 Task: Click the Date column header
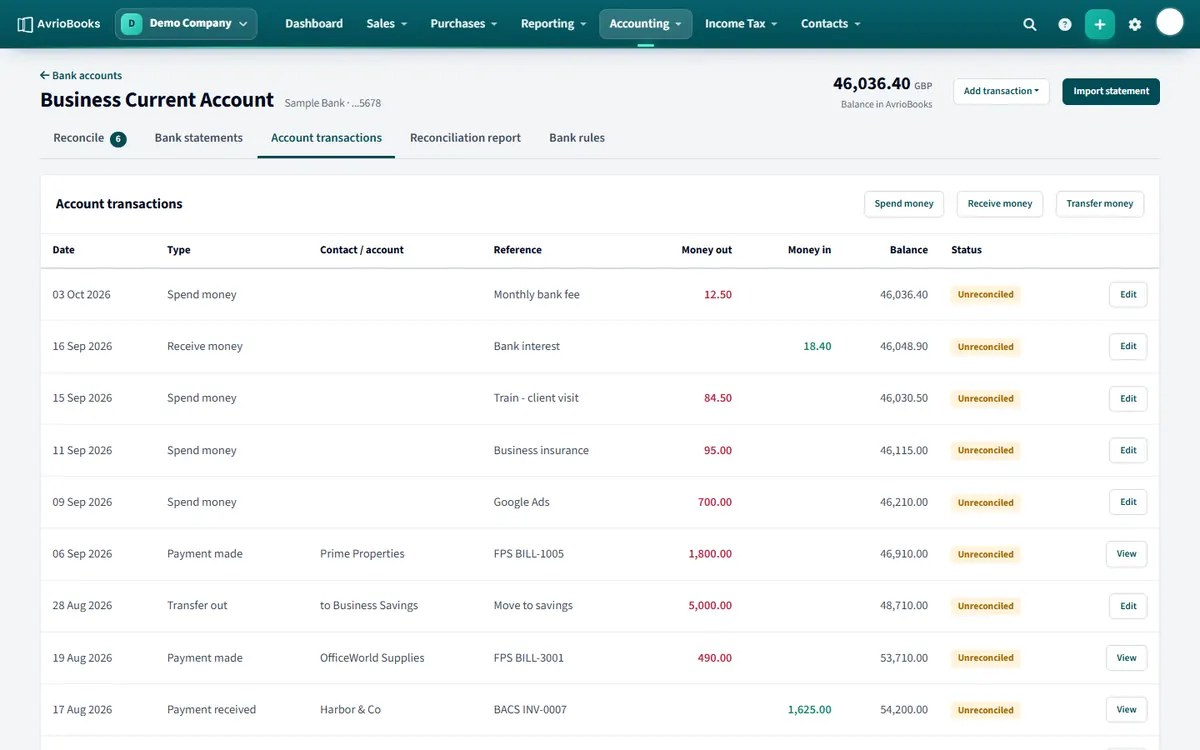coord(63,250)
